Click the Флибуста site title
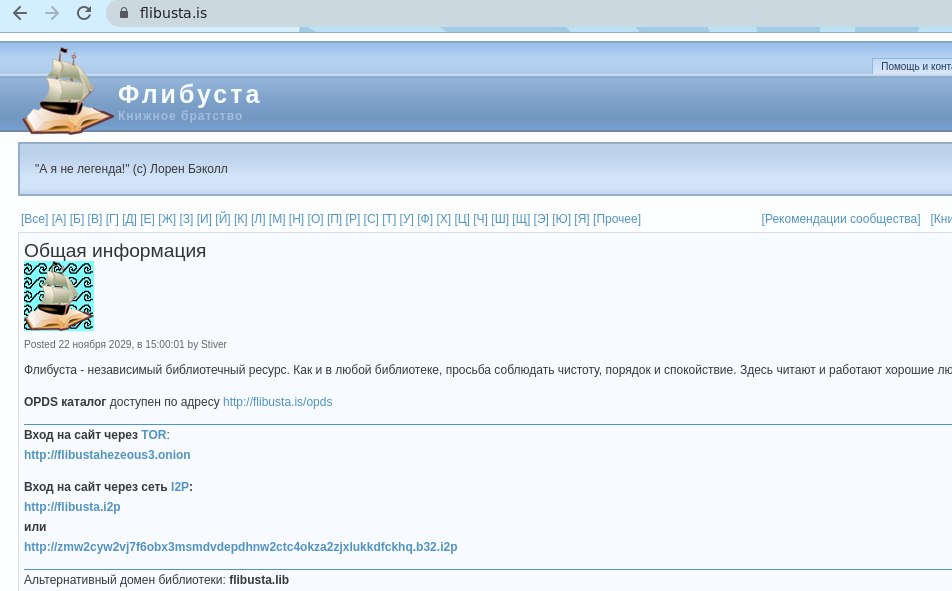The width and height of the screenshot is (952, 591). (x=189, y=94)
